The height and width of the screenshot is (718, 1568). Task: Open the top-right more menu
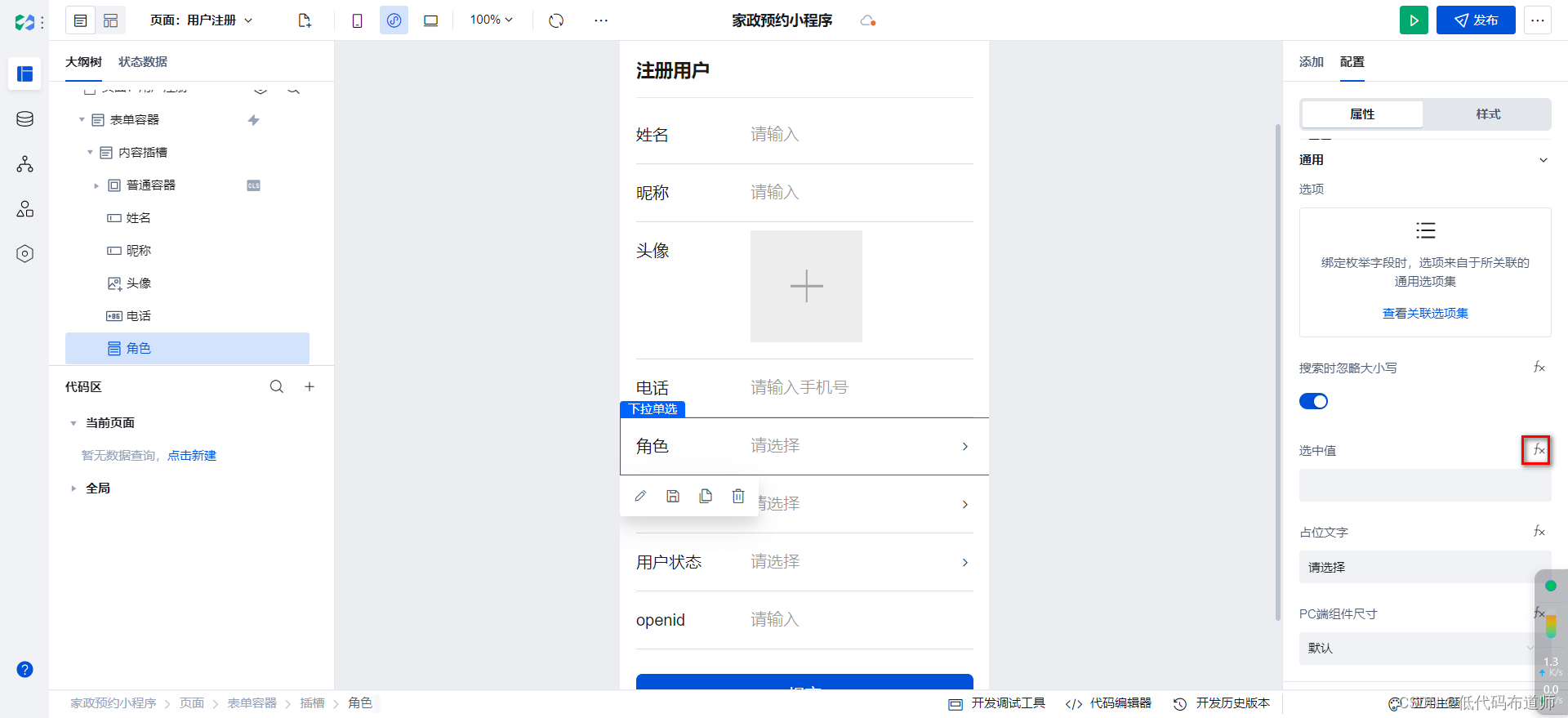point(1538,20)
